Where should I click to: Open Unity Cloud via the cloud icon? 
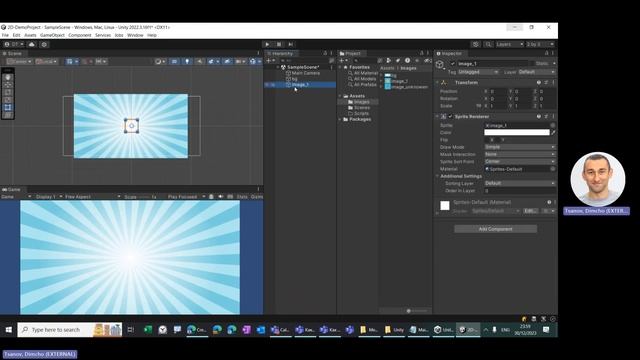(32, 44)
